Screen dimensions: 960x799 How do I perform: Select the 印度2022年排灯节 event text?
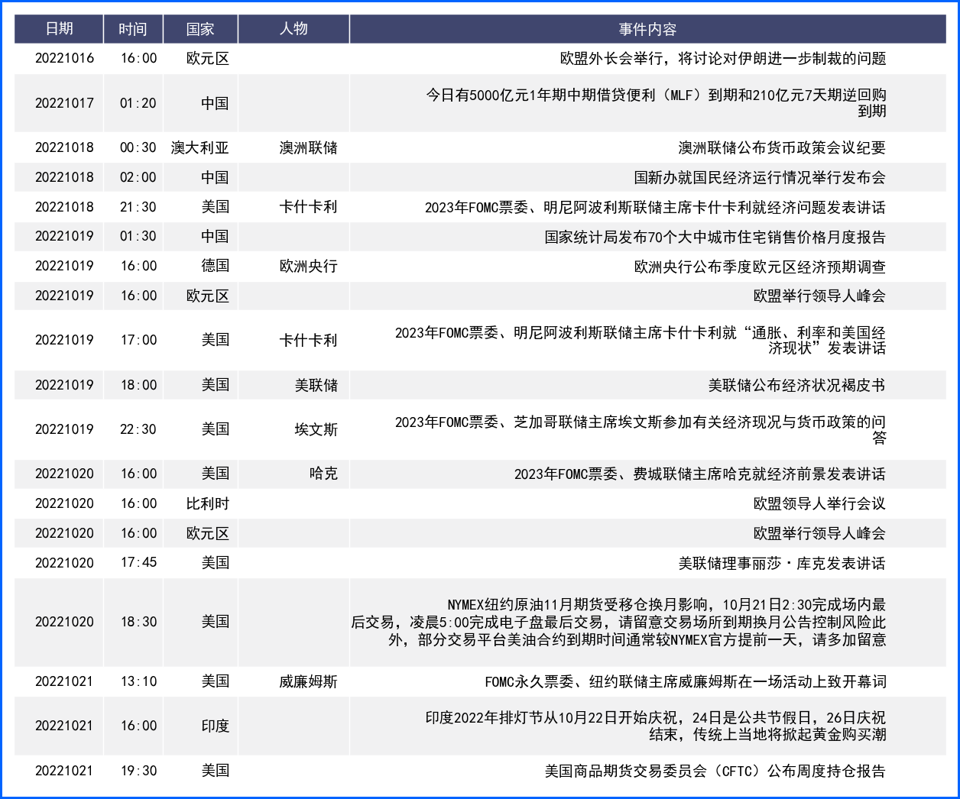coord(656,726)
